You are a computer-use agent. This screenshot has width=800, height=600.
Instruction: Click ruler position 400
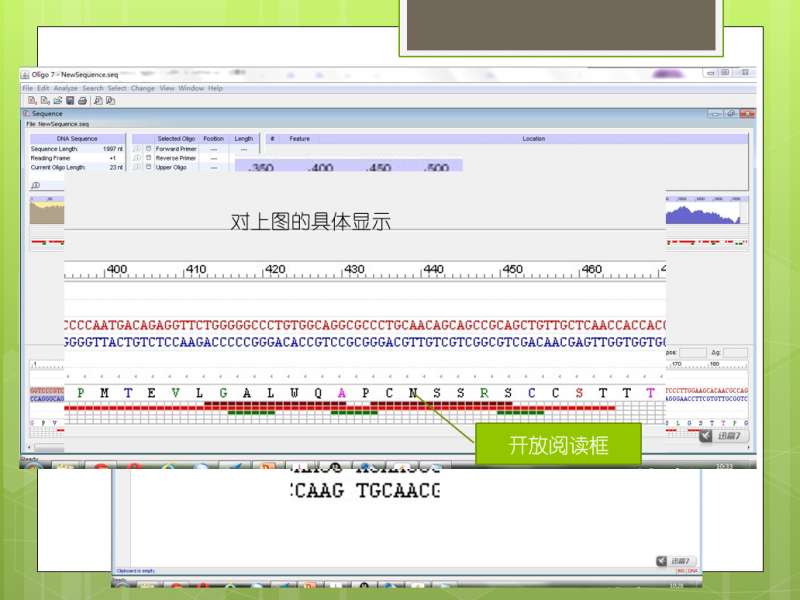(x=117, y=269)
